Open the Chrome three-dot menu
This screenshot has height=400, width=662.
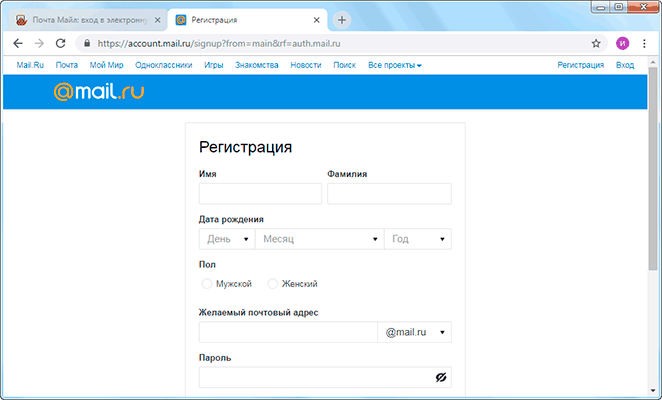coord(645,44)
